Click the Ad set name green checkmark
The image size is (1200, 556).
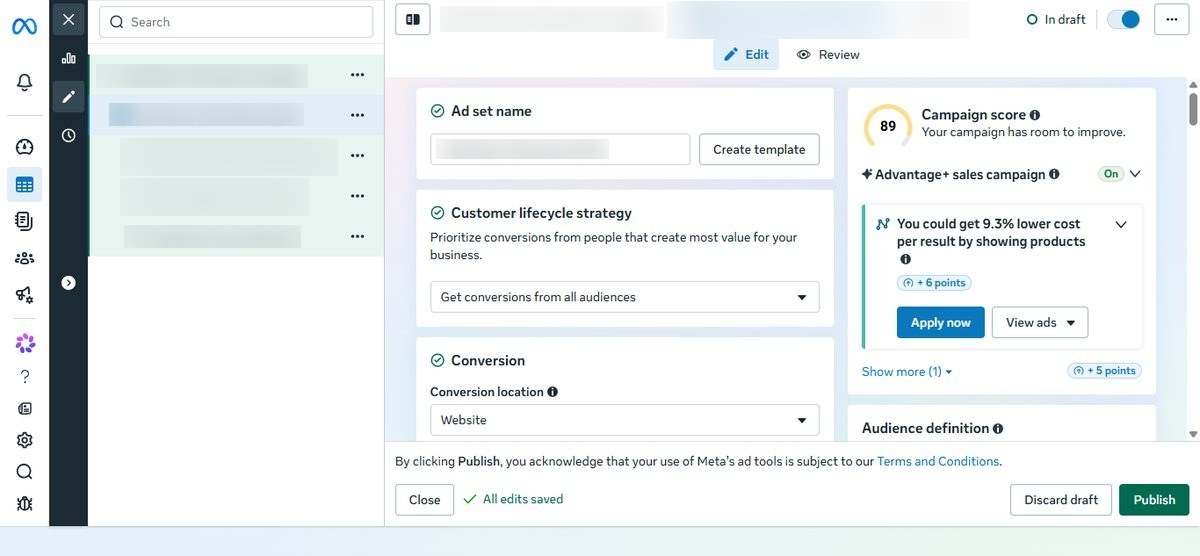pos(437,111)
